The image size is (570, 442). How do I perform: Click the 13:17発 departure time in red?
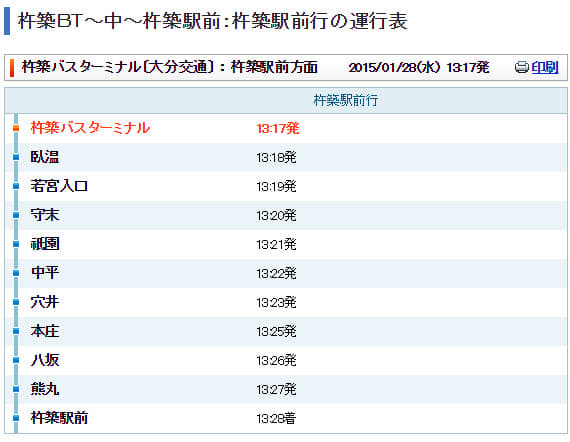click(x=278, y=128)
